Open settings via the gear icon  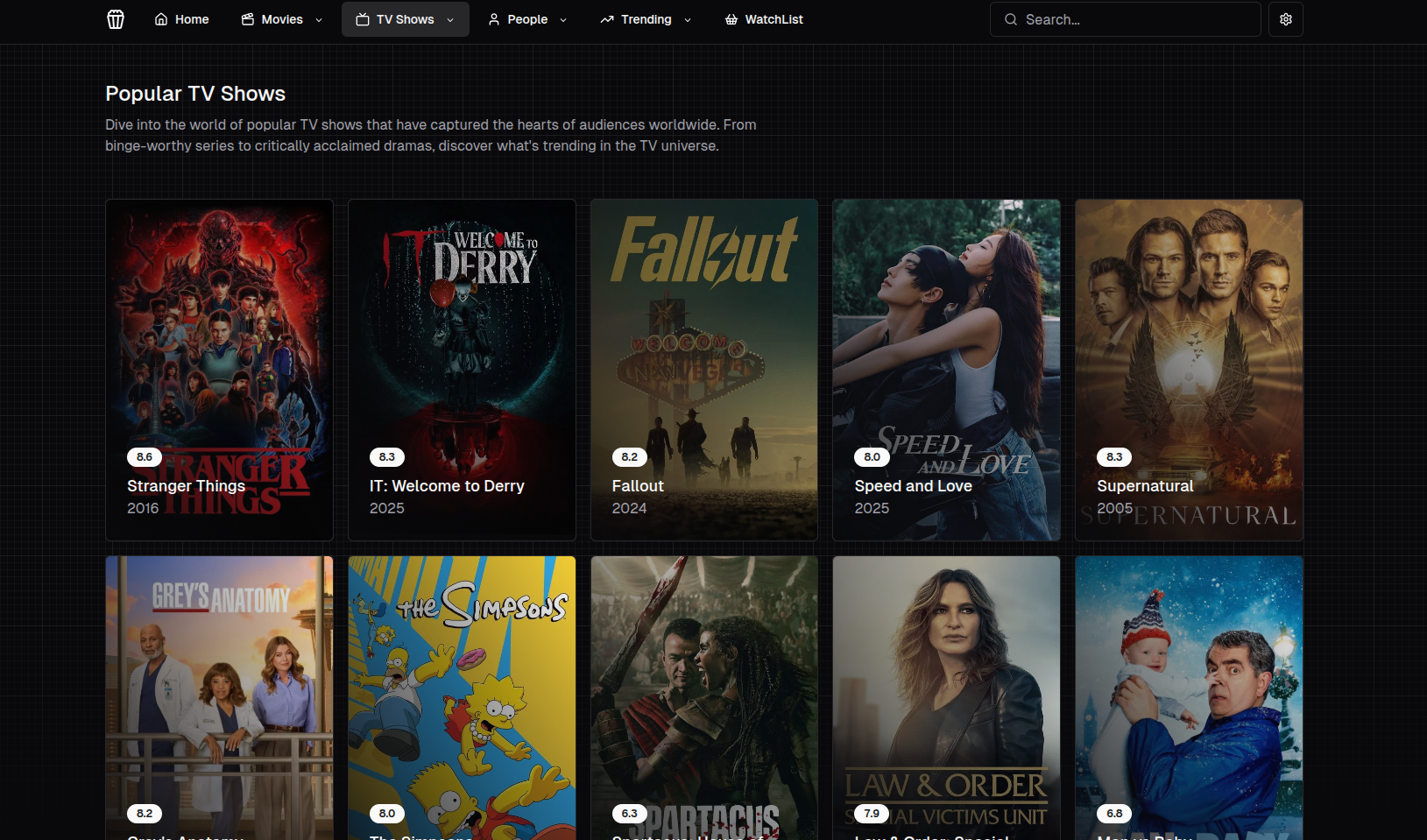[1285, 18]
